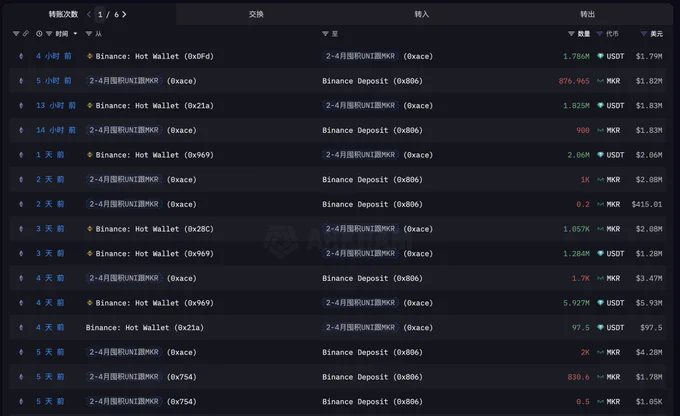Click the Ethereum icon on the 5 小时 前 row

tap(21, 81)
